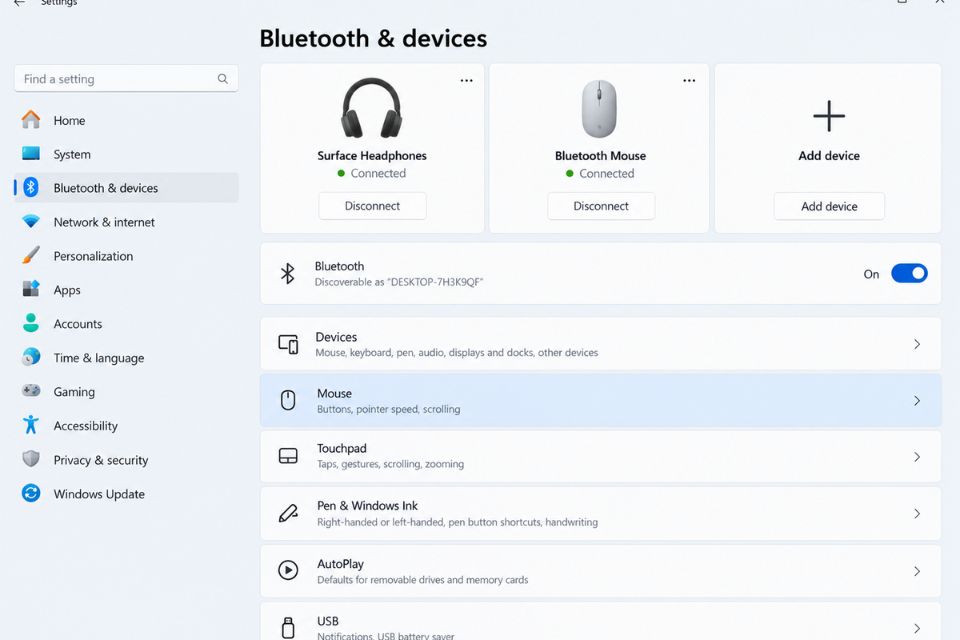Screen dimensions: 960x640
Task: Click the Bluetooth icon in sidebar
Action: tap(31, 187)
